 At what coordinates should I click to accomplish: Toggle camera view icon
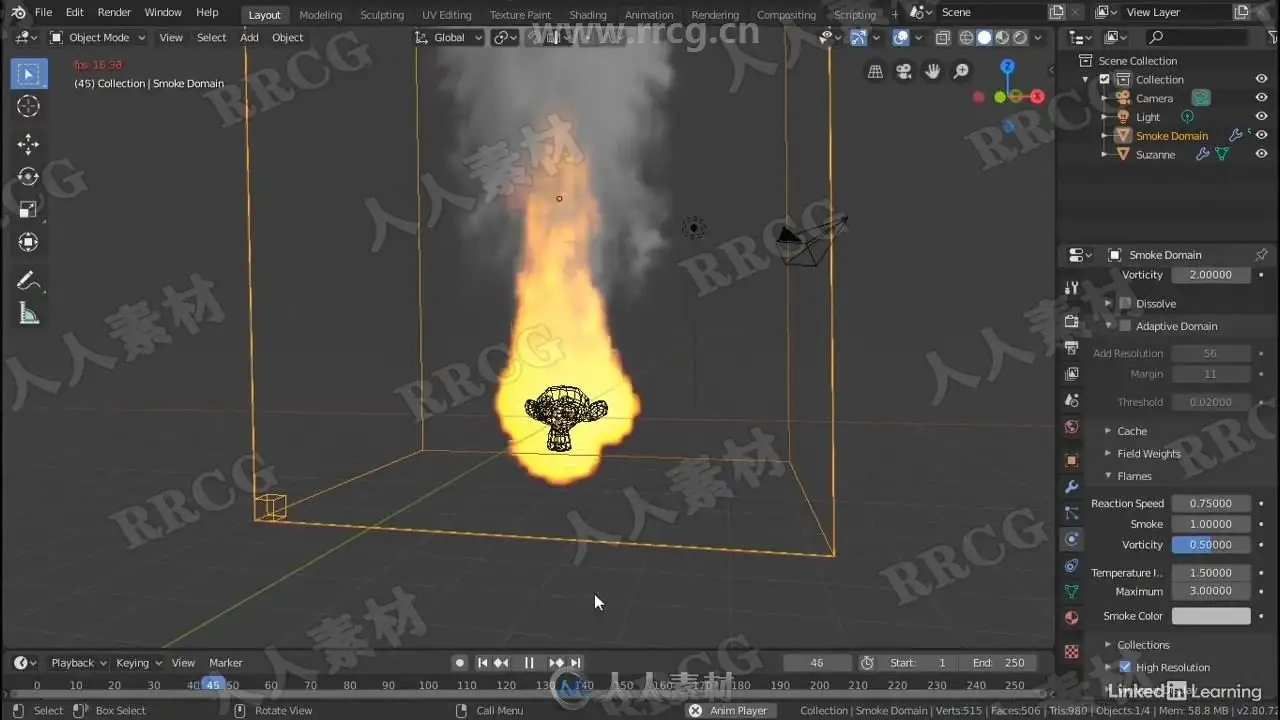(904, 71)
